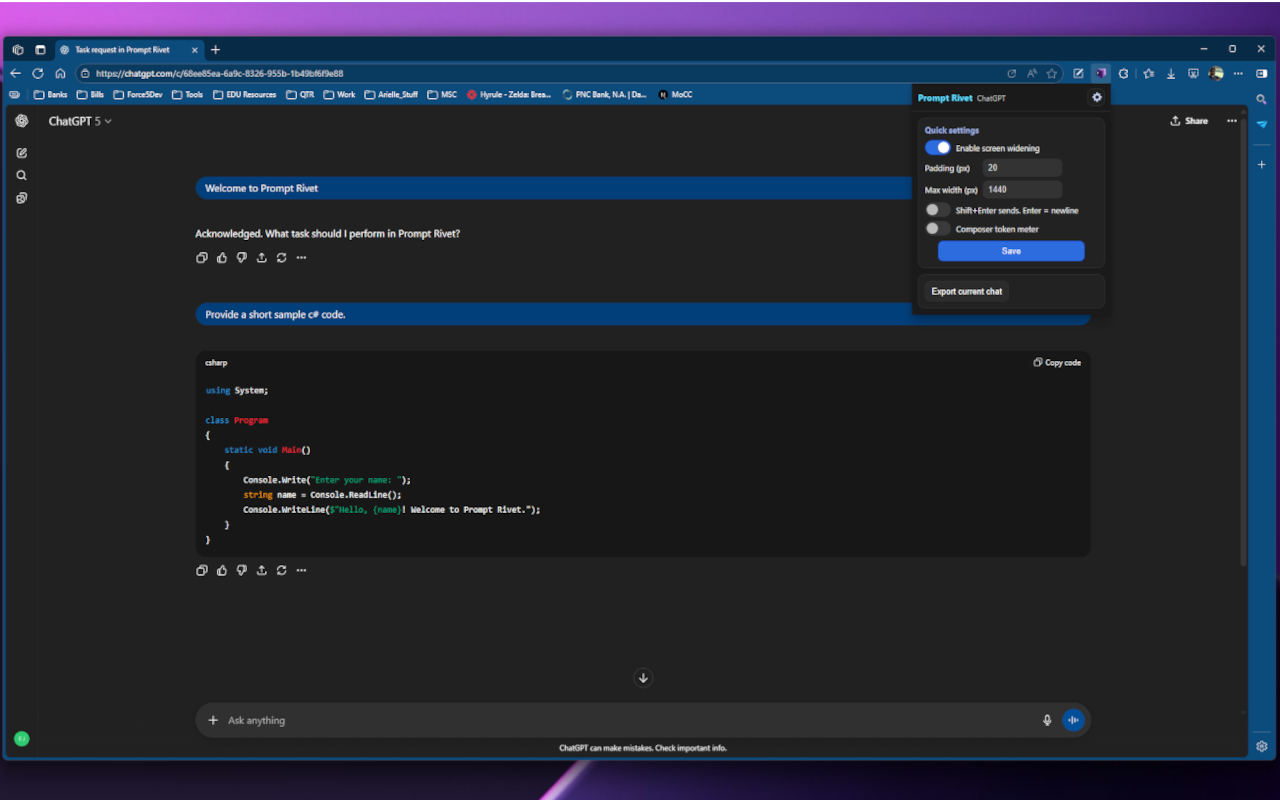1280x800 pixels.
Task: Open the browser Favorites list
Action: (1149, 73)
